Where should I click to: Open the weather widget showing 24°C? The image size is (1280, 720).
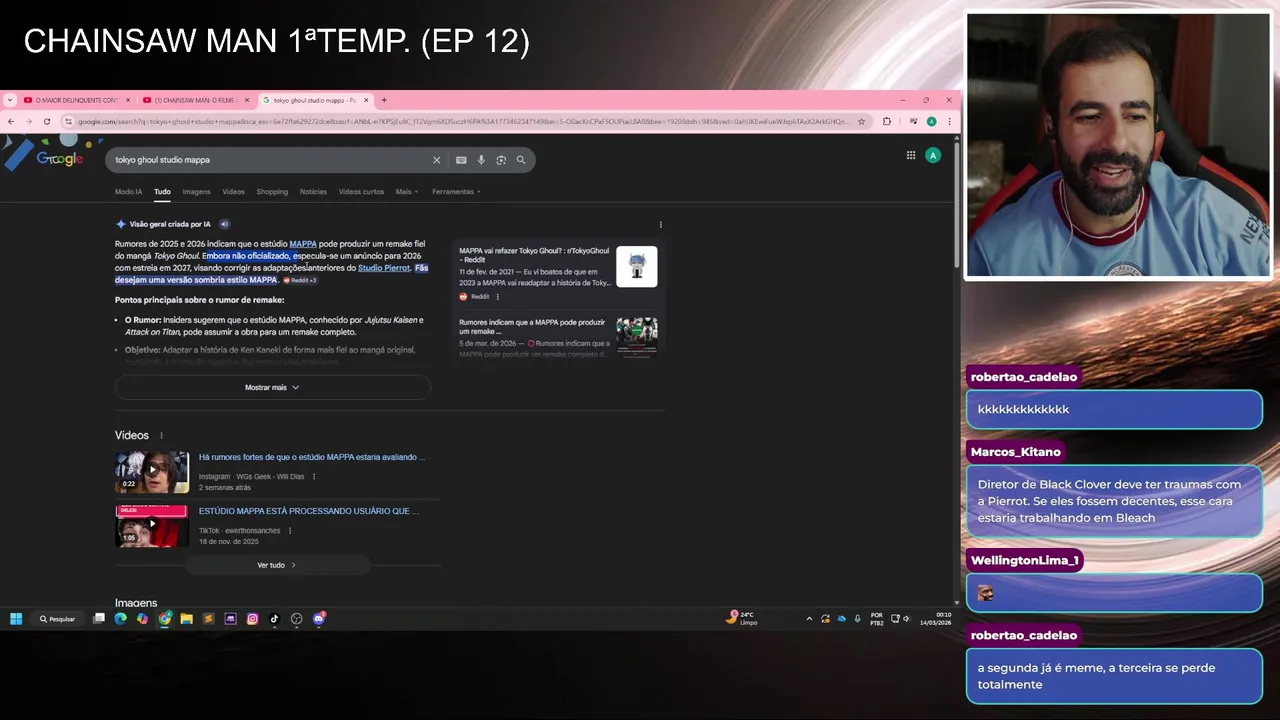pos(742,618)
